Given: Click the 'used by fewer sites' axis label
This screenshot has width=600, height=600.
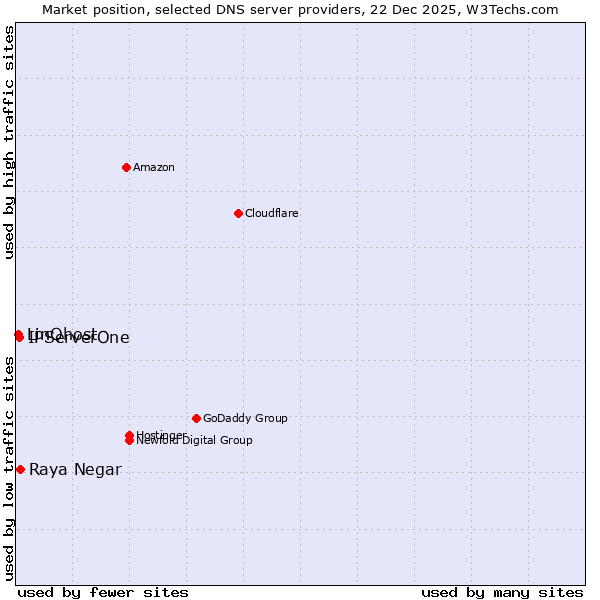Looking at the screenshot, I should (103, 593).
